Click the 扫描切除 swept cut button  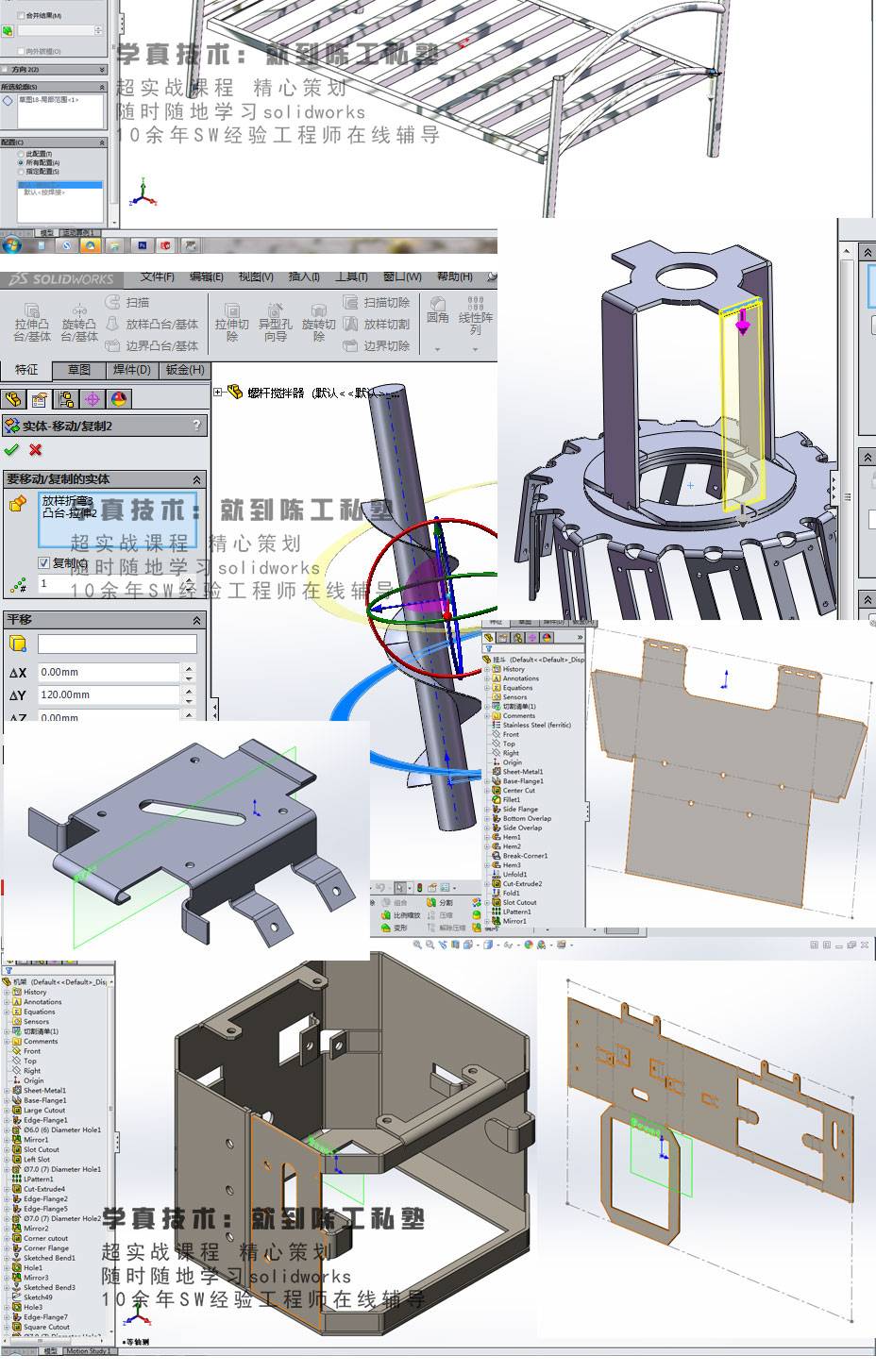point(377,302)
